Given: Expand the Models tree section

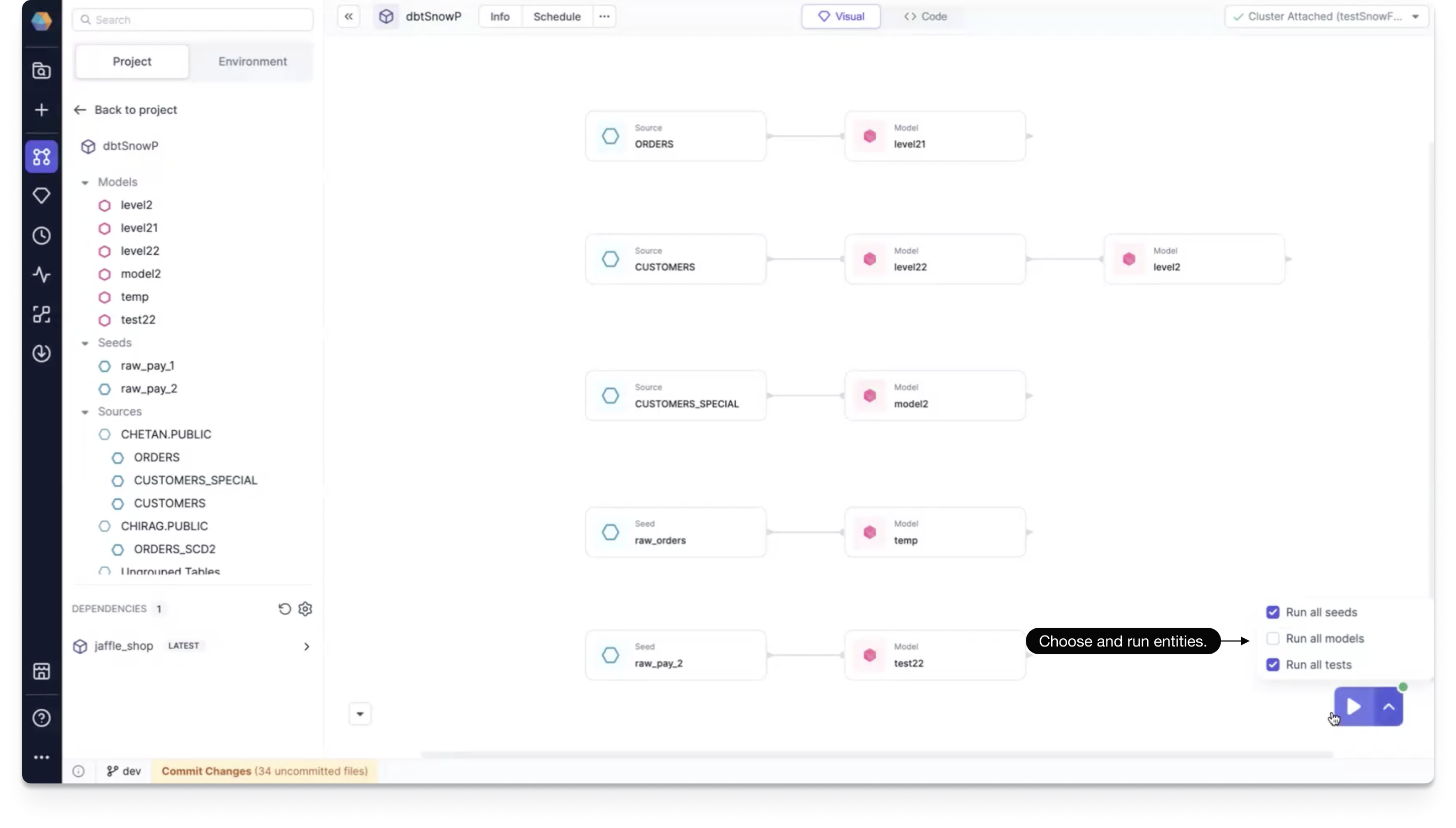Looking at the screenshot, I should pos(85,182).
